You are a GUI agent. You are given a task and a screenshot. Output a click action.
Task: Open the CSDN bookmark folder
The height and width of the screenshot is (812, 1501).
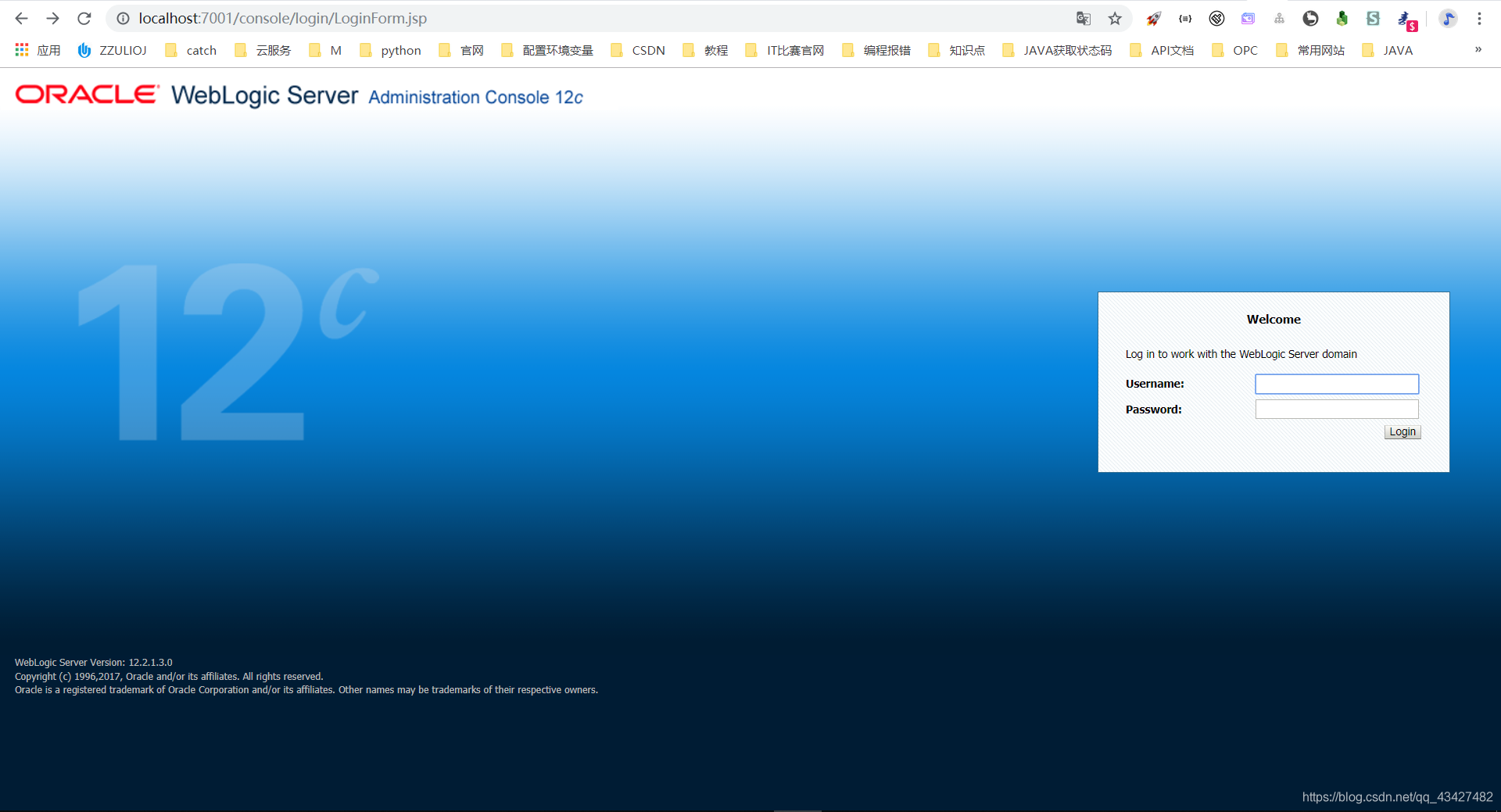[x=638, y=50]
